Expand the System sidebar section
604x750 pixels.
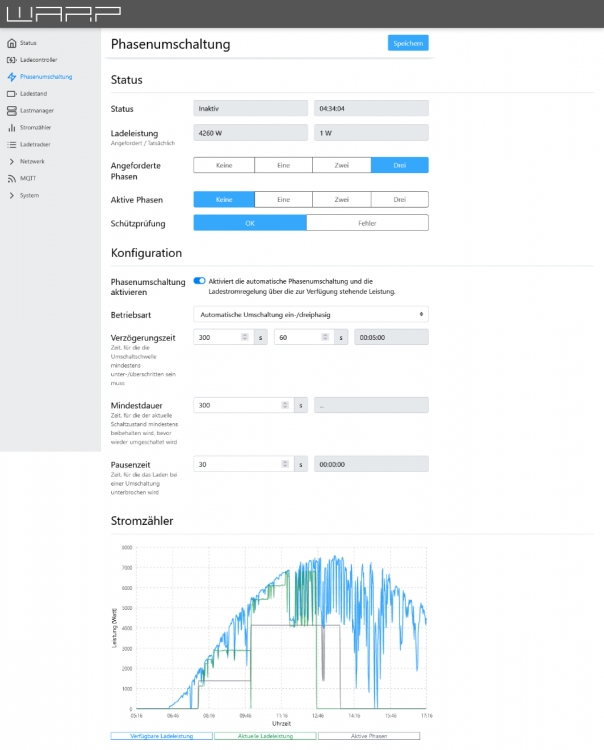click(x=11, y=195)
